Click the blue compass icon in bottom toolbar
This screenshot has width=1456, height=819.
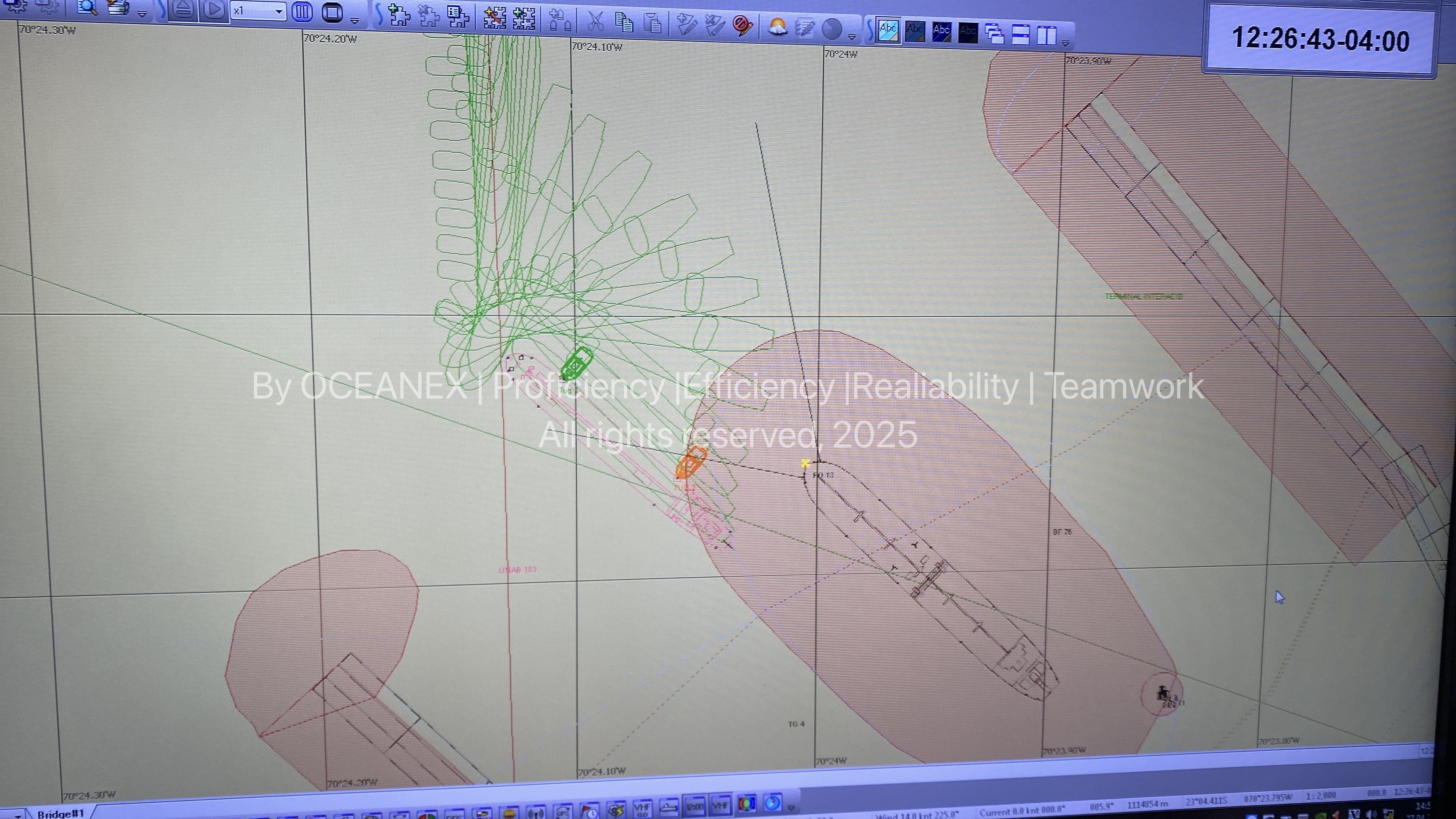coord(772,803)
